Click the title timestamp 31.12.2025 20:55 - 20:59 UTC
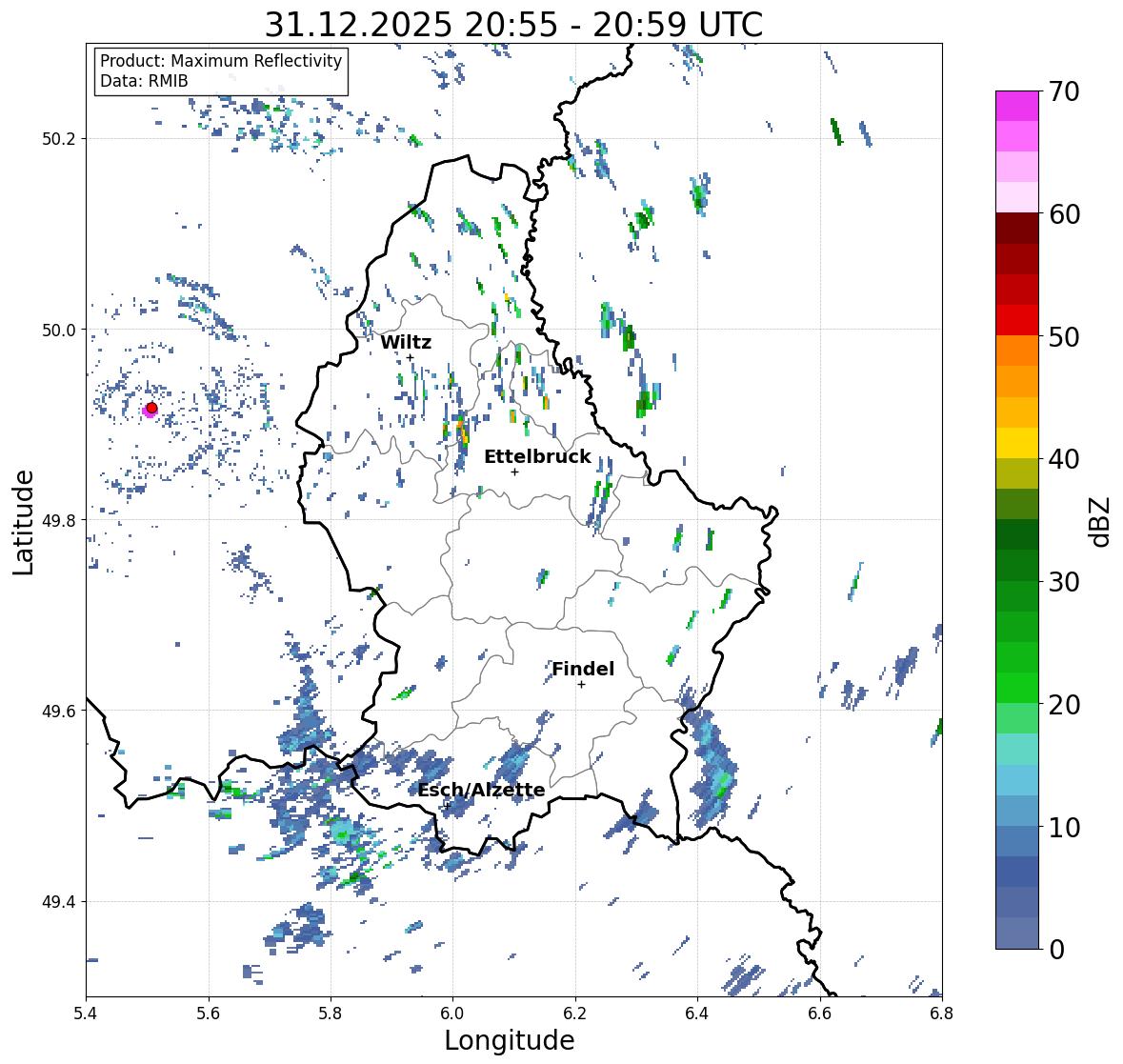 pyautogui.click(x=513, y=25)
